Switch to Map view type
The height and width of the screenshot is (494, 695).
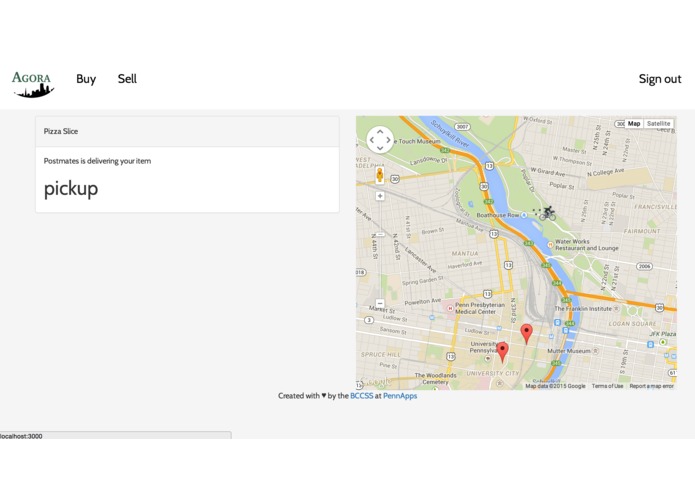(634, 124)
